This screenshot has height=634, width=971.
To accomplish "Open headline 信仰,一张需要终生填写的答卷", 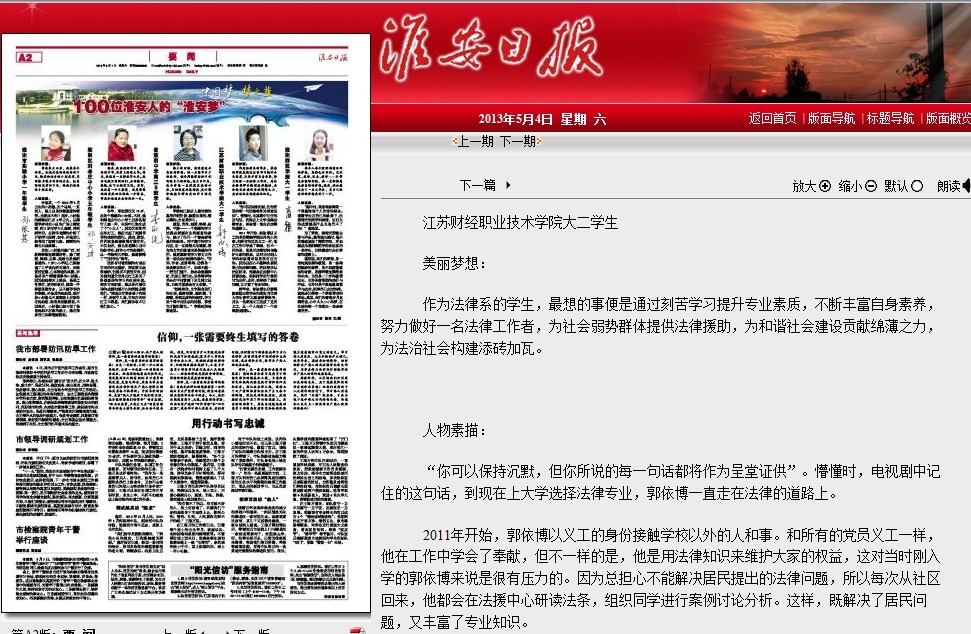I will (228, 337).
